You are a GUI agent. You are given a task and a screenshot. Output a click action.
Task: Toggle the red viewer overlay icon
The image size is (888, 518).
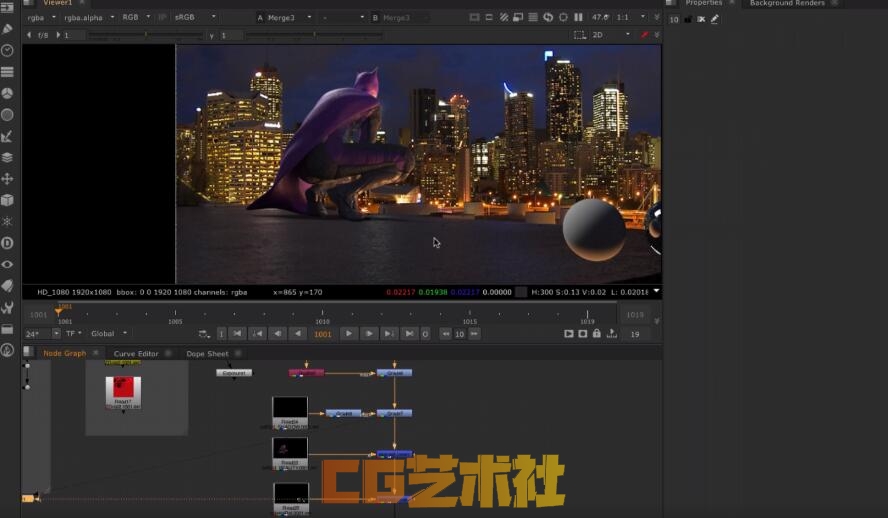(x=644, y=35)
